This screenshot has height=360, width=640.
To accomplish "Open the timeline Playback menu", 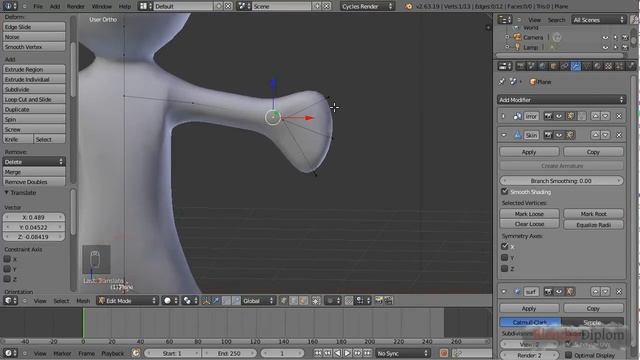I will coord(113,353).
